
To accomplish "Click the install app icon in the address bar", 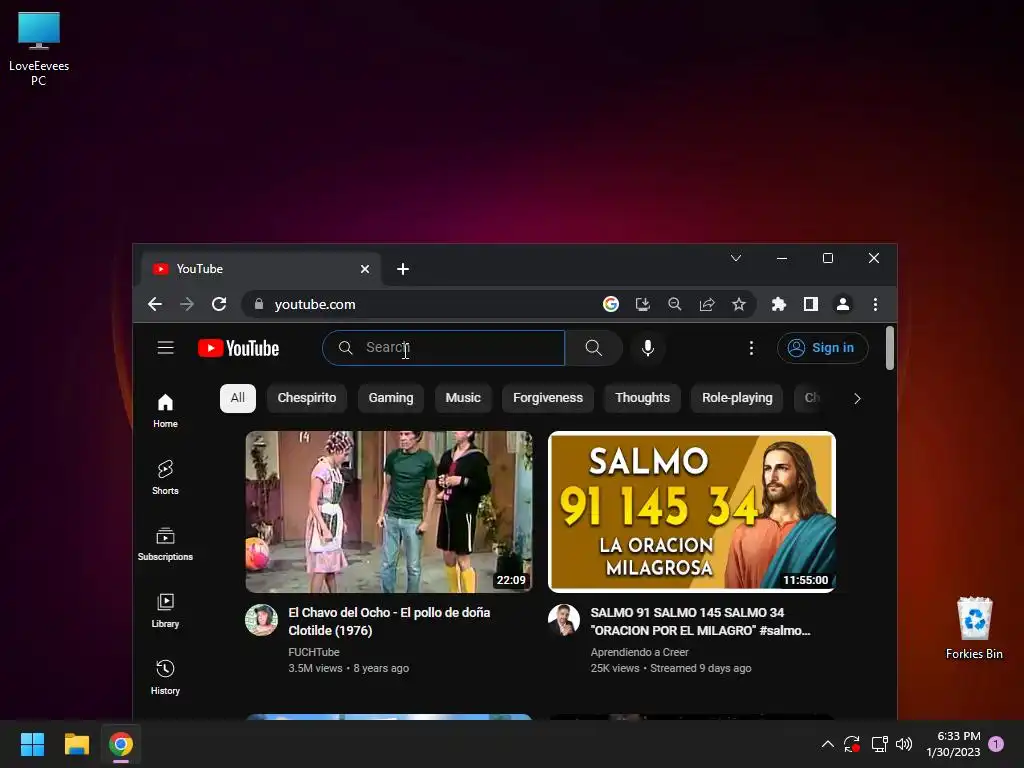I will pos(643,304).
